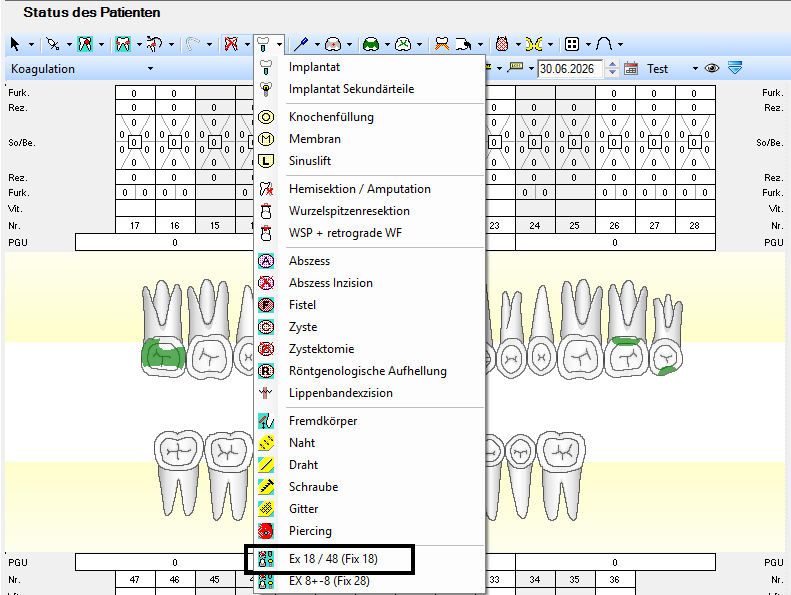791x595 pixels.
Task: Expand the Koagulation dropdown
Action: coord(150,69)
